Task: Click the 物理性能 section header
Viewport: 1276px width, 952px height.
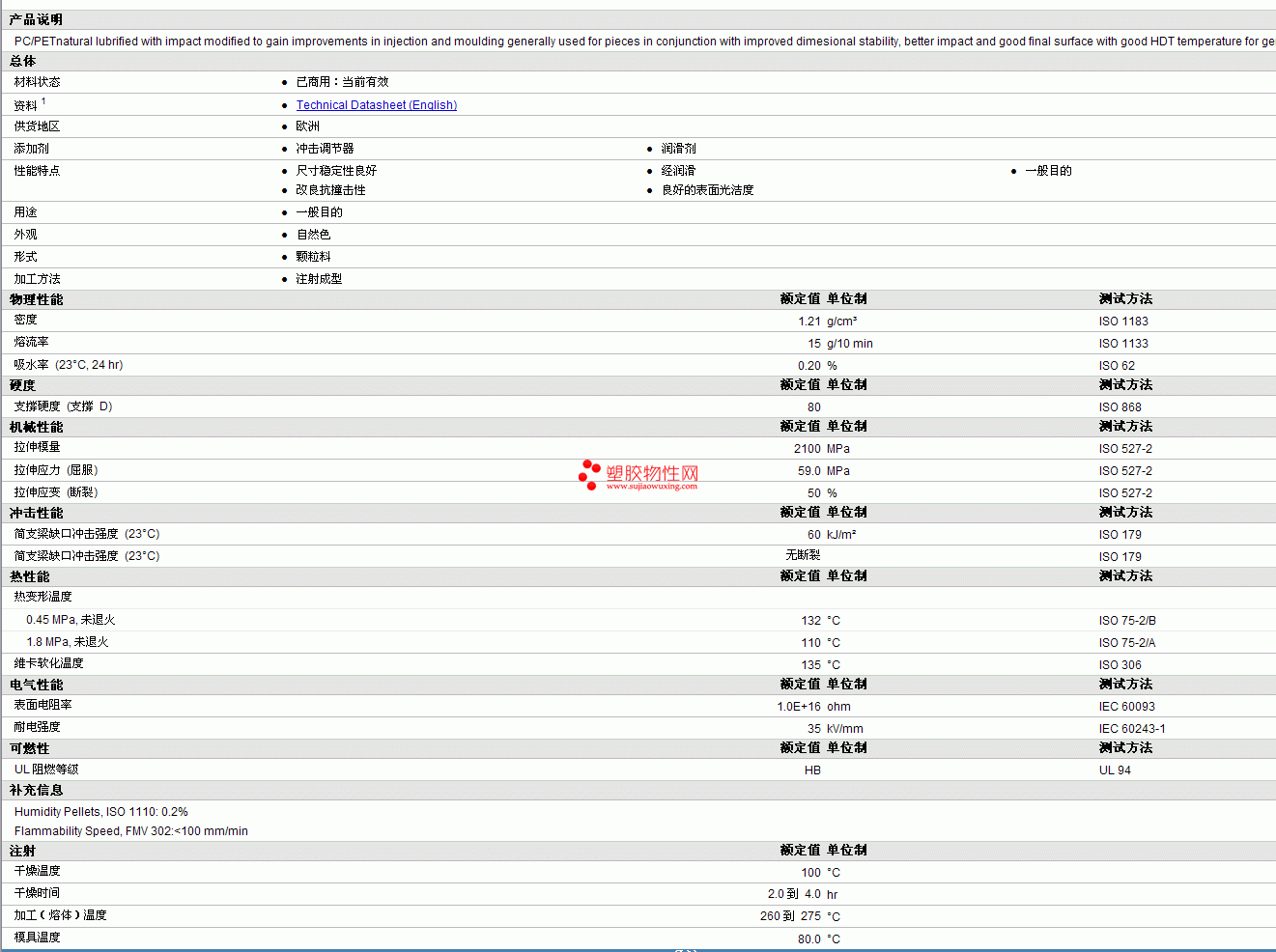Action: point(37,299)
